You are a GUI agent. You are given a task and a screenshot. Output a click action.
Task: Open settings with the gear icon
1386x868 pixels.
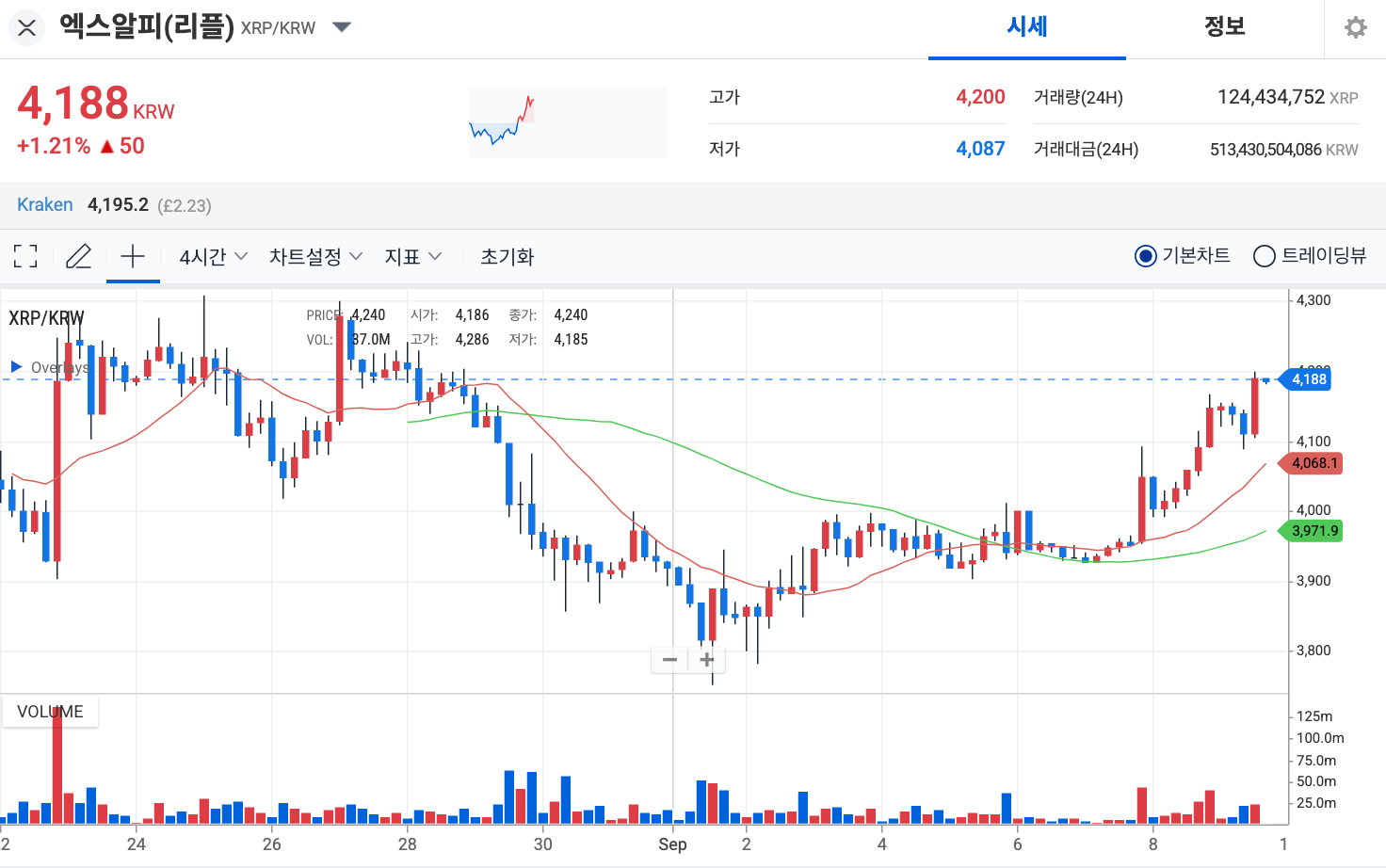[1355, 27]
